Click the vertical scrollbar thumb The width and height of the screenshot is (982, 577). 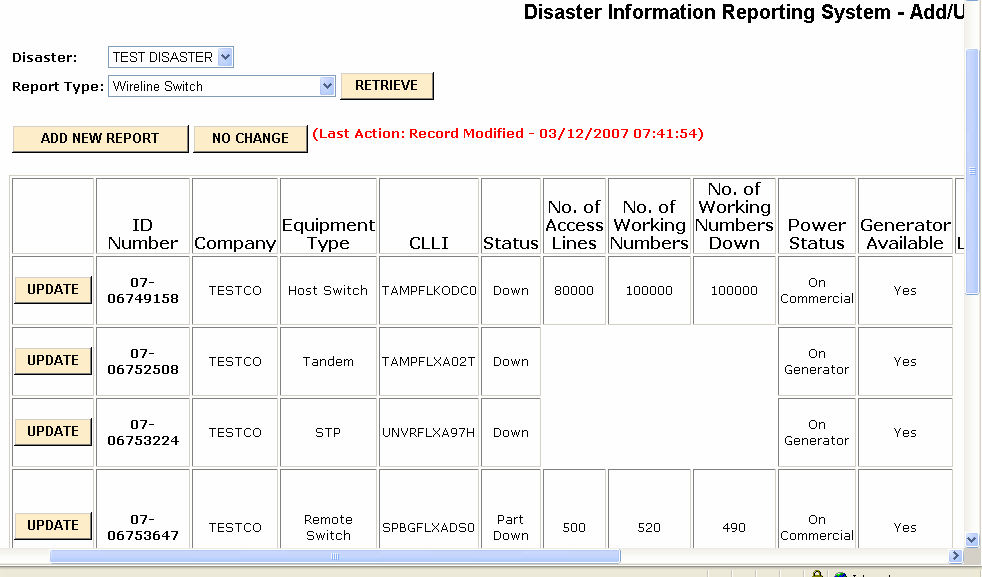click(971, 171)
